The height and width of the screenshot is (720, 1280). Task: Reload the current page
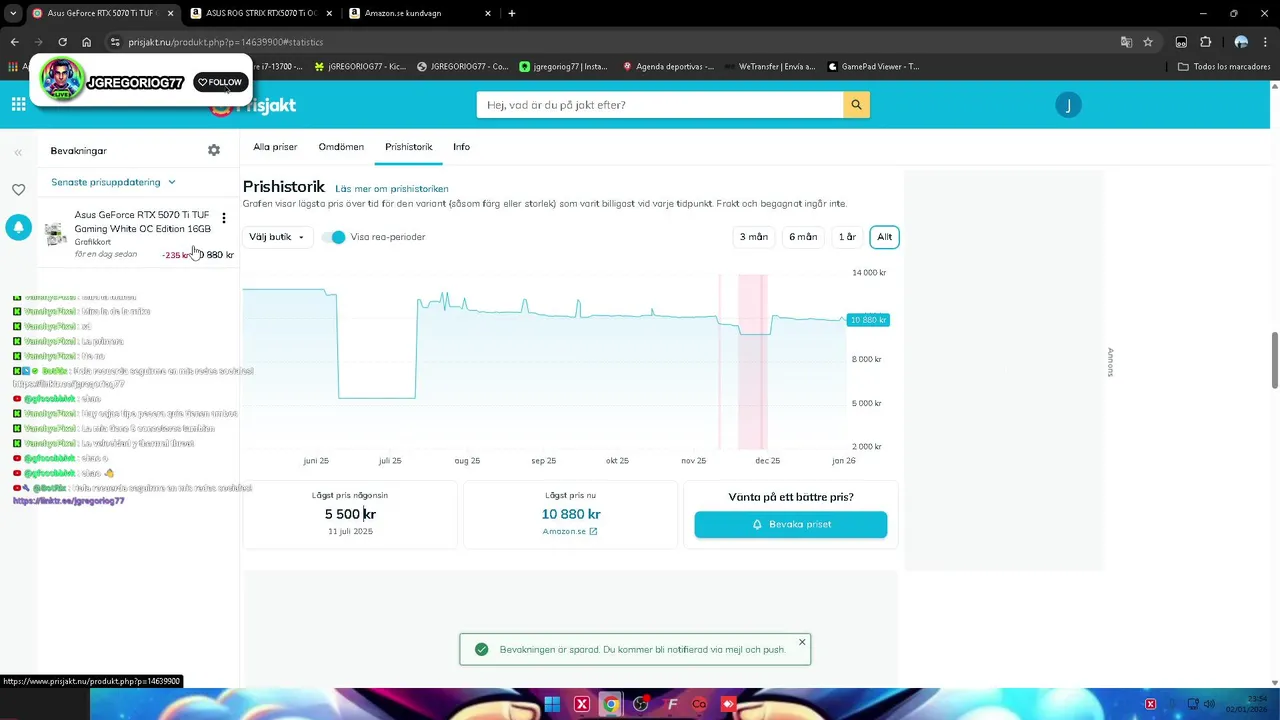click(62, 42)
